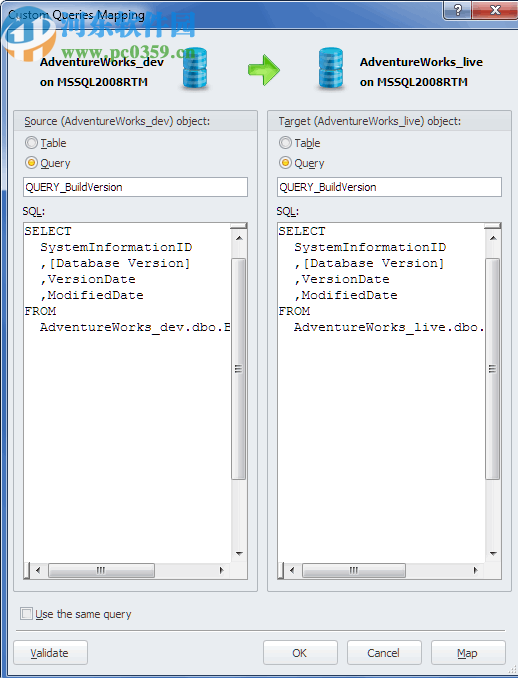518x678 pixels.
Task: Click ,ModifiedDate line in source SQL
Action: [92, 295]
